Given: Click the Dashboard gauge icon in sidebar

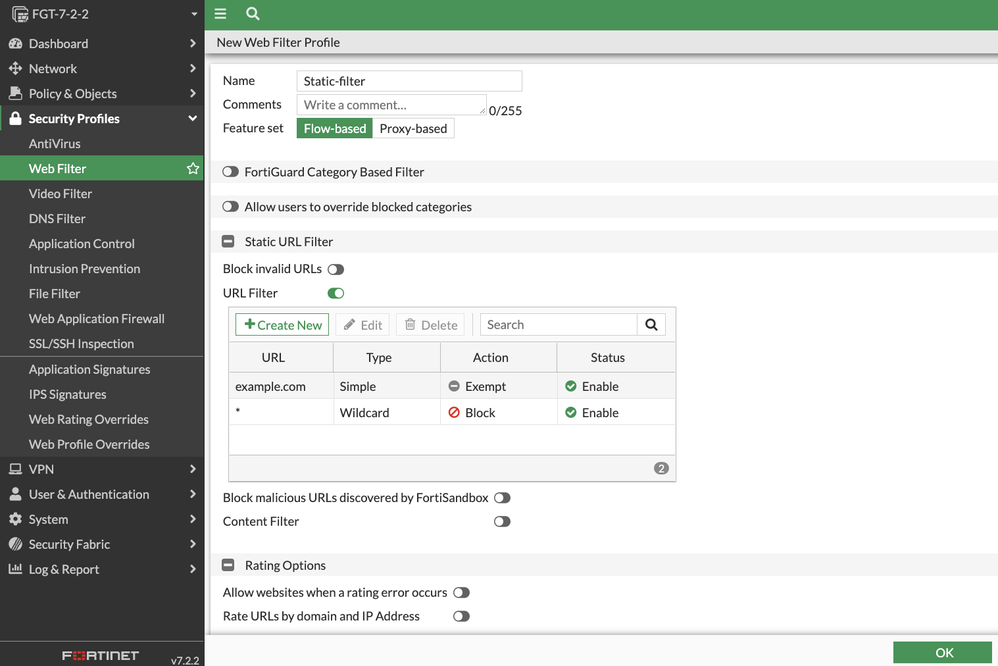Looking at the screenshot, I should pyautogui.click(x=15, y=44).
